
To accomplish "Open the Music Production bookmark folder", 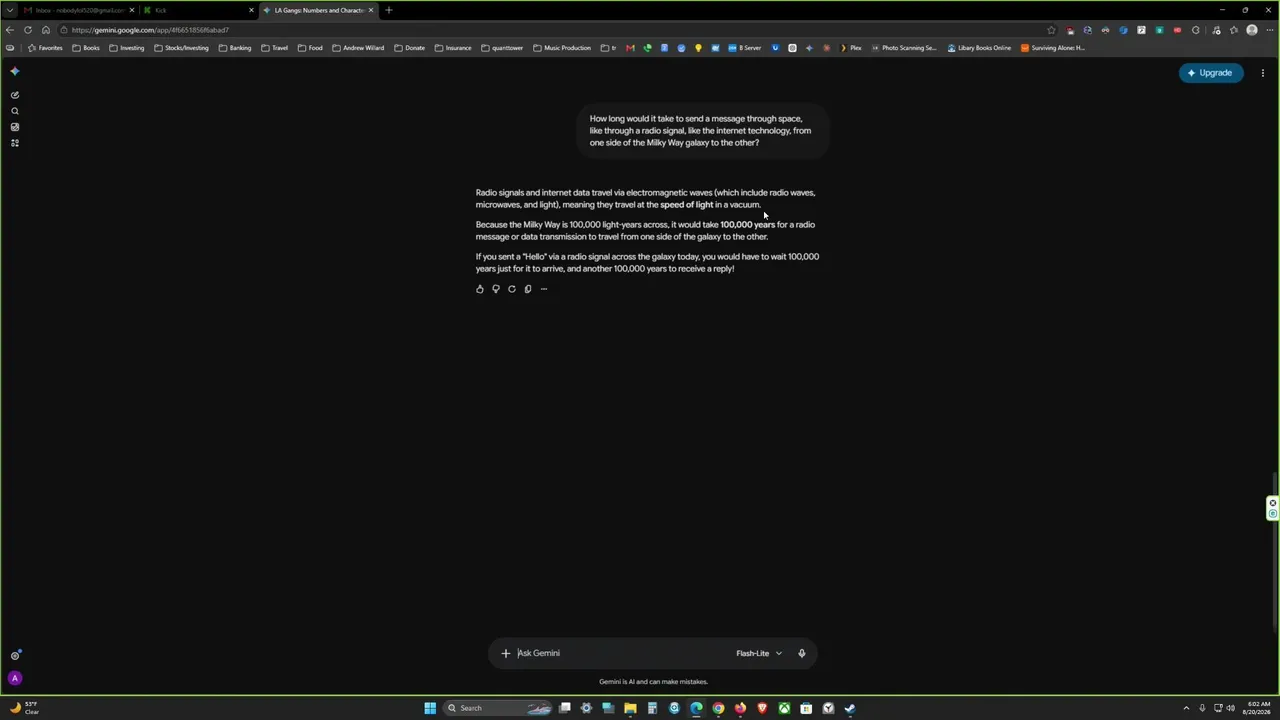I will 562,48.
